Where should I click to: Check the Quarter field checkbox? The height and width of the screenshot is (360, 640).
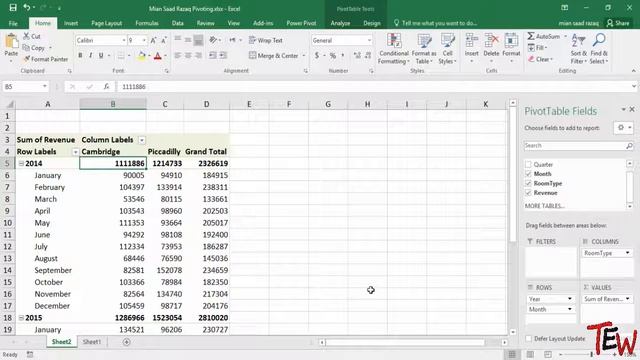(x=528, y=164)
